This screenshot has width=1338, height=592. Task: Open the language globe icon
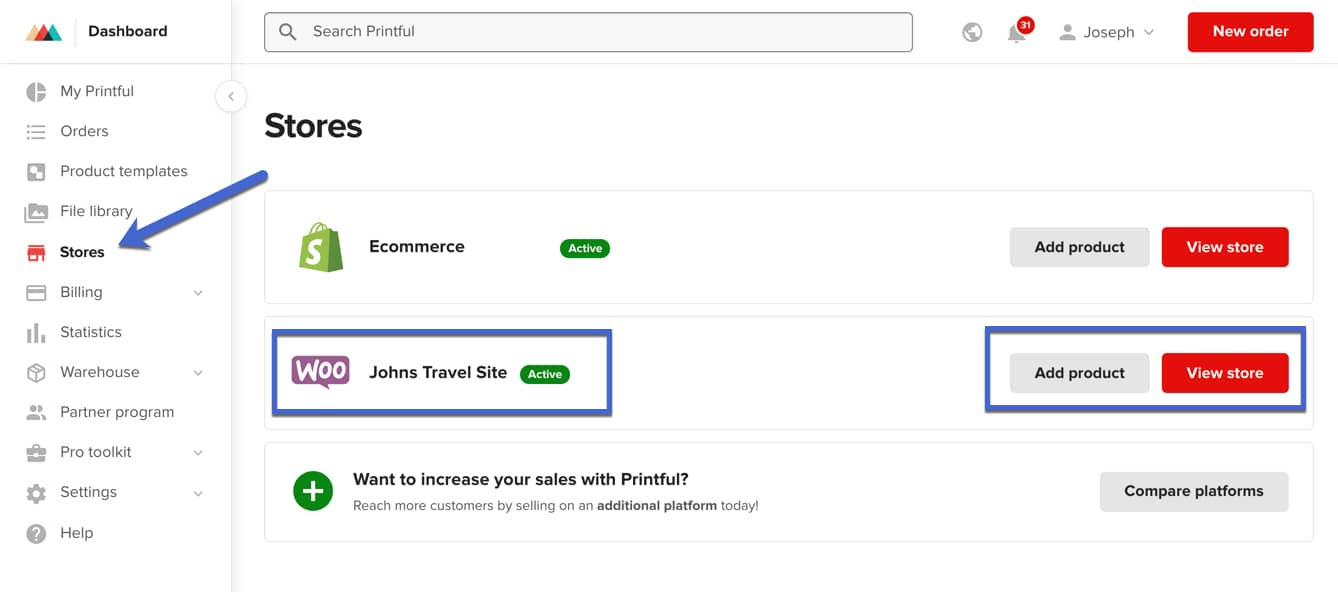pos(972,32)
